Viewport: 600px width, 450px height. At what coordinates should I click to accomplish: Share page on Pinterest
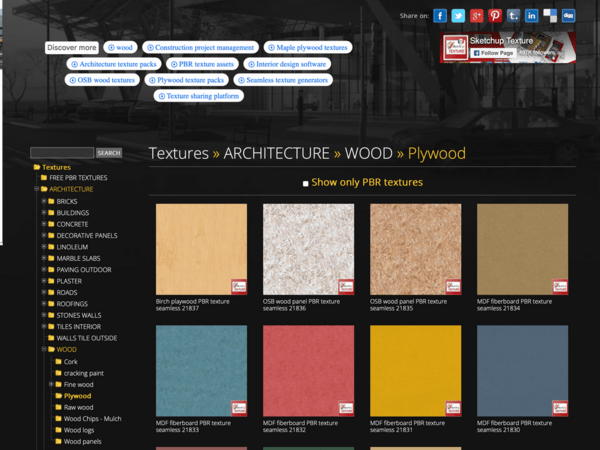[495, 16]
